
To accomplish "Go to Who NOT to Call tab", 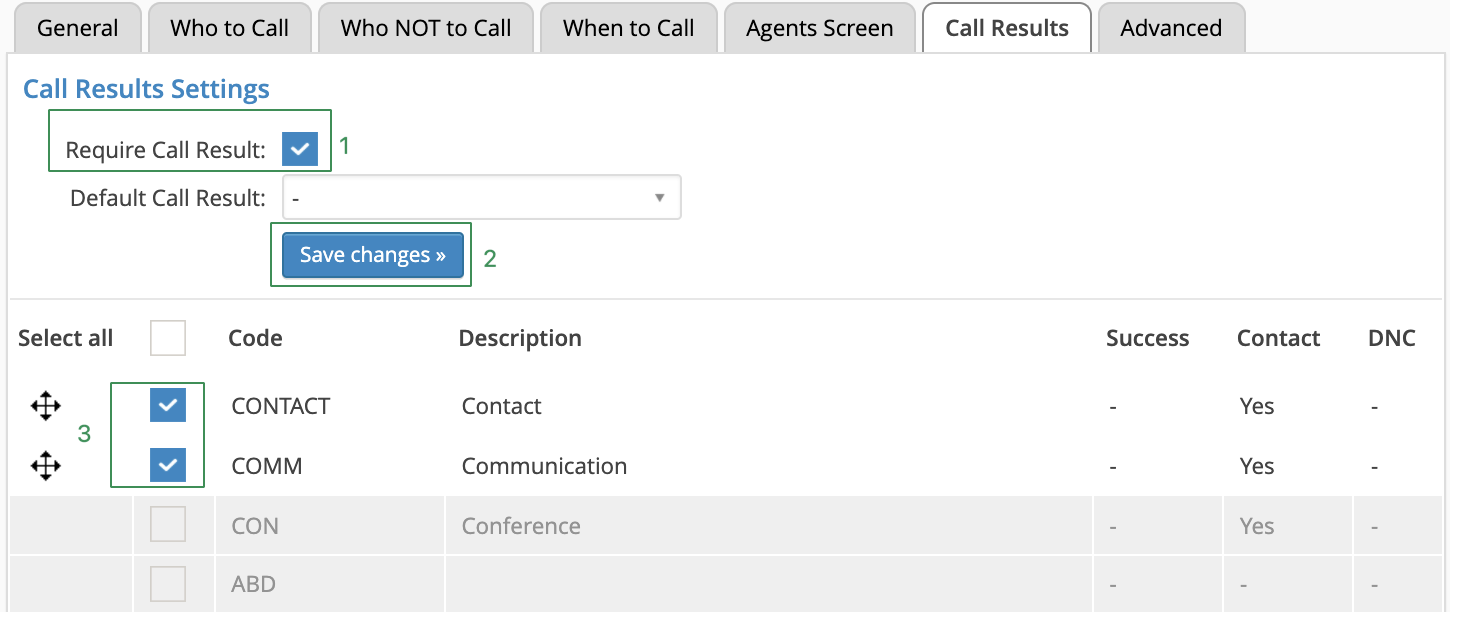I will point(426,28).
